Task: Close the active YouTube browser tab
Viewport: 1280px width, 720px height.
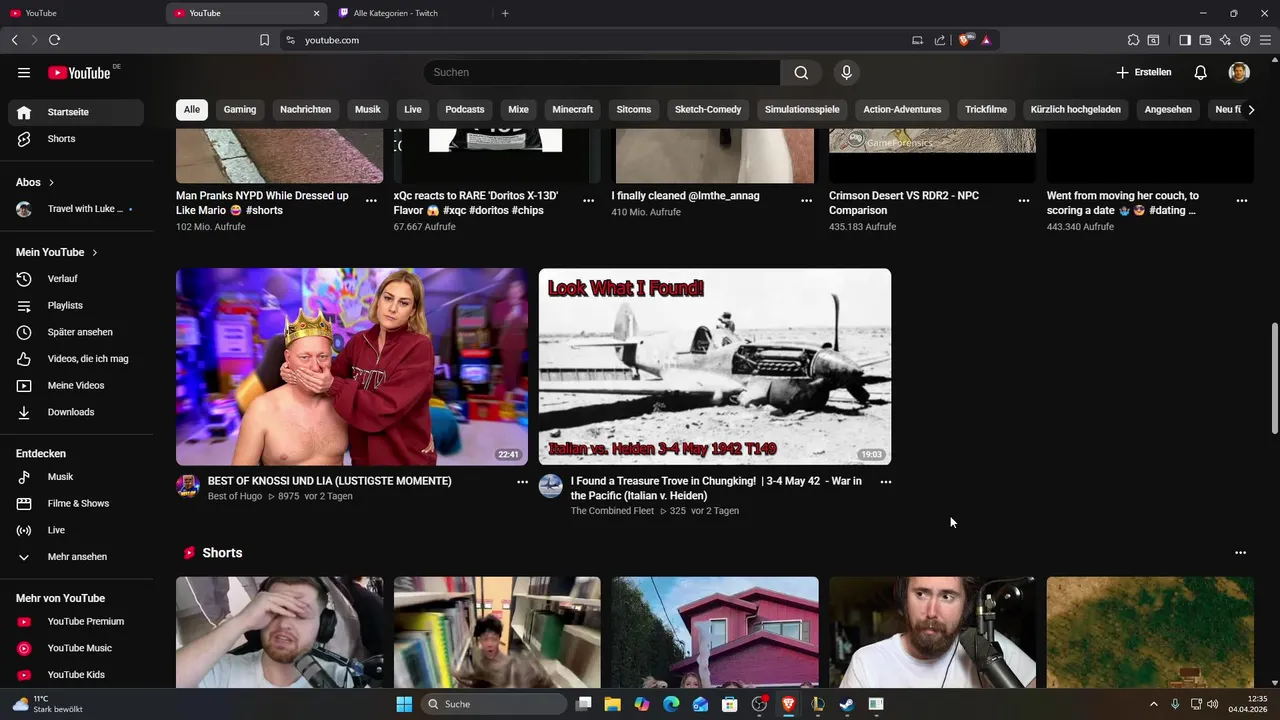Action: tap(317, 13)
